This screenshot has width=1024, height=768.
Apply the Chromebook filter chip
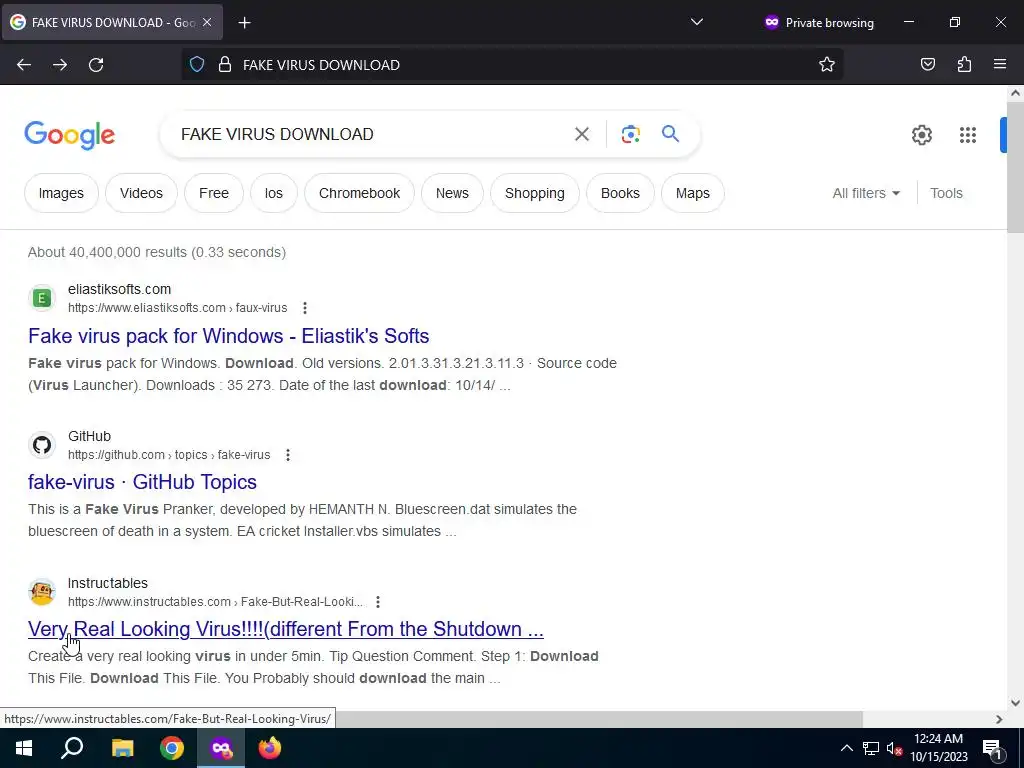pos(359,193)
